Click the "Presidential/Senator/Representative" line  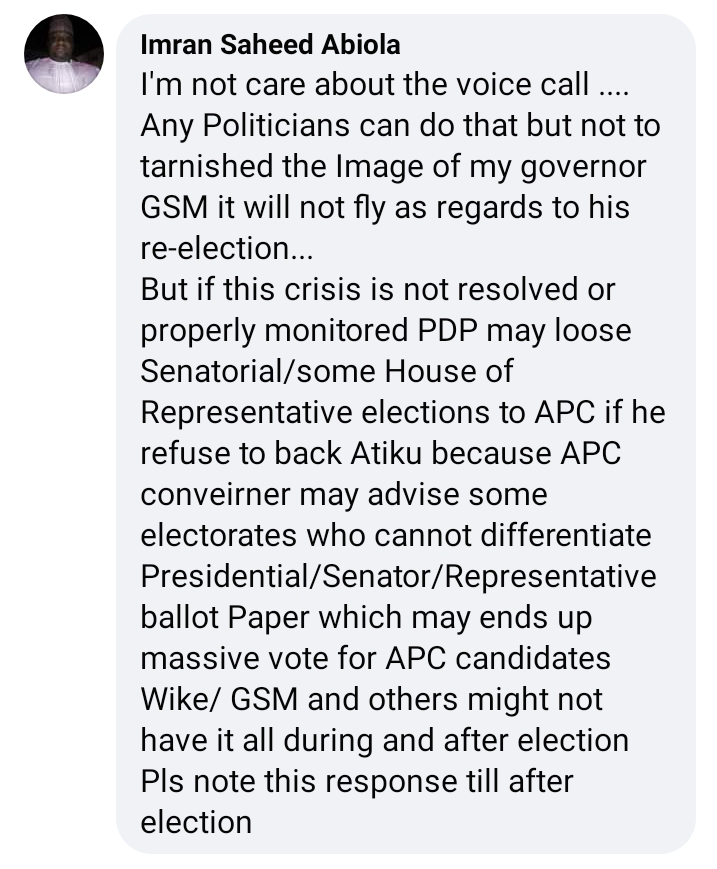point(398,577)
